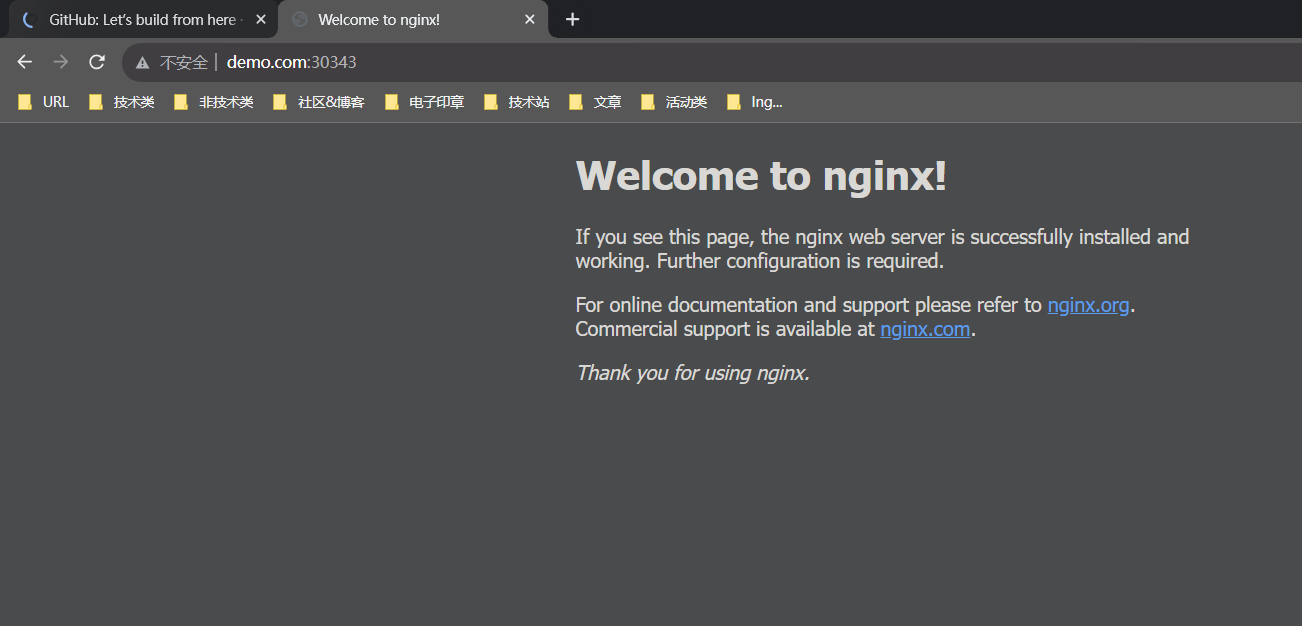The height and width of the screenshot is (626, 1302).
Task: Open the URL bookmark folder
Action: click(44, 102)
